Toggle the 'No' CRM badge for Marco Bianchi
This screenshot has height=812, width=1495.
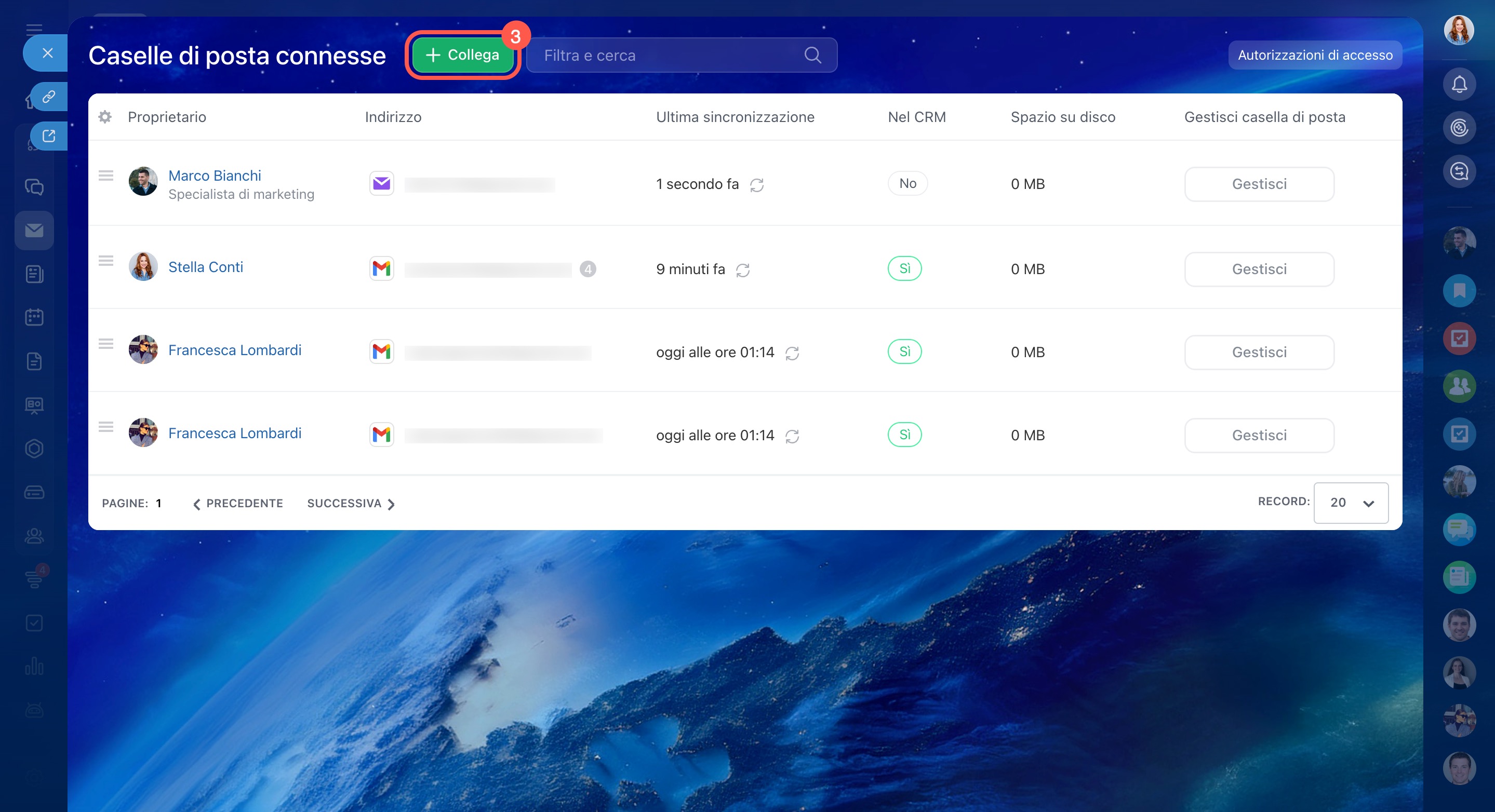coord(907,184)
